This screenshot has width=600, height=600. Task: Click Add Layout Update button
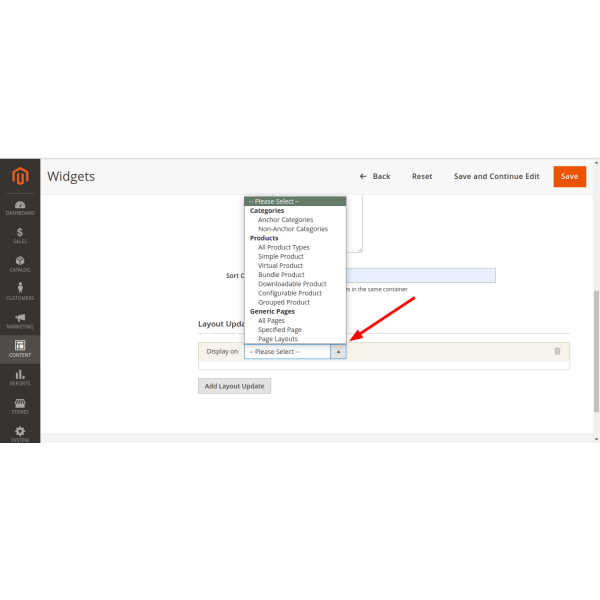click(x=234, y=386)
